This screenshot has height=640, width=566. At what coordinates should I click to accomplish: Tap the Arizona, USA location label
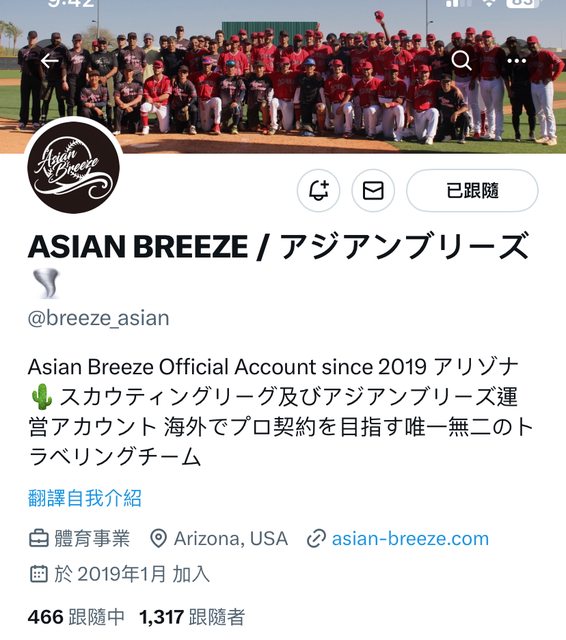point(231,539)
